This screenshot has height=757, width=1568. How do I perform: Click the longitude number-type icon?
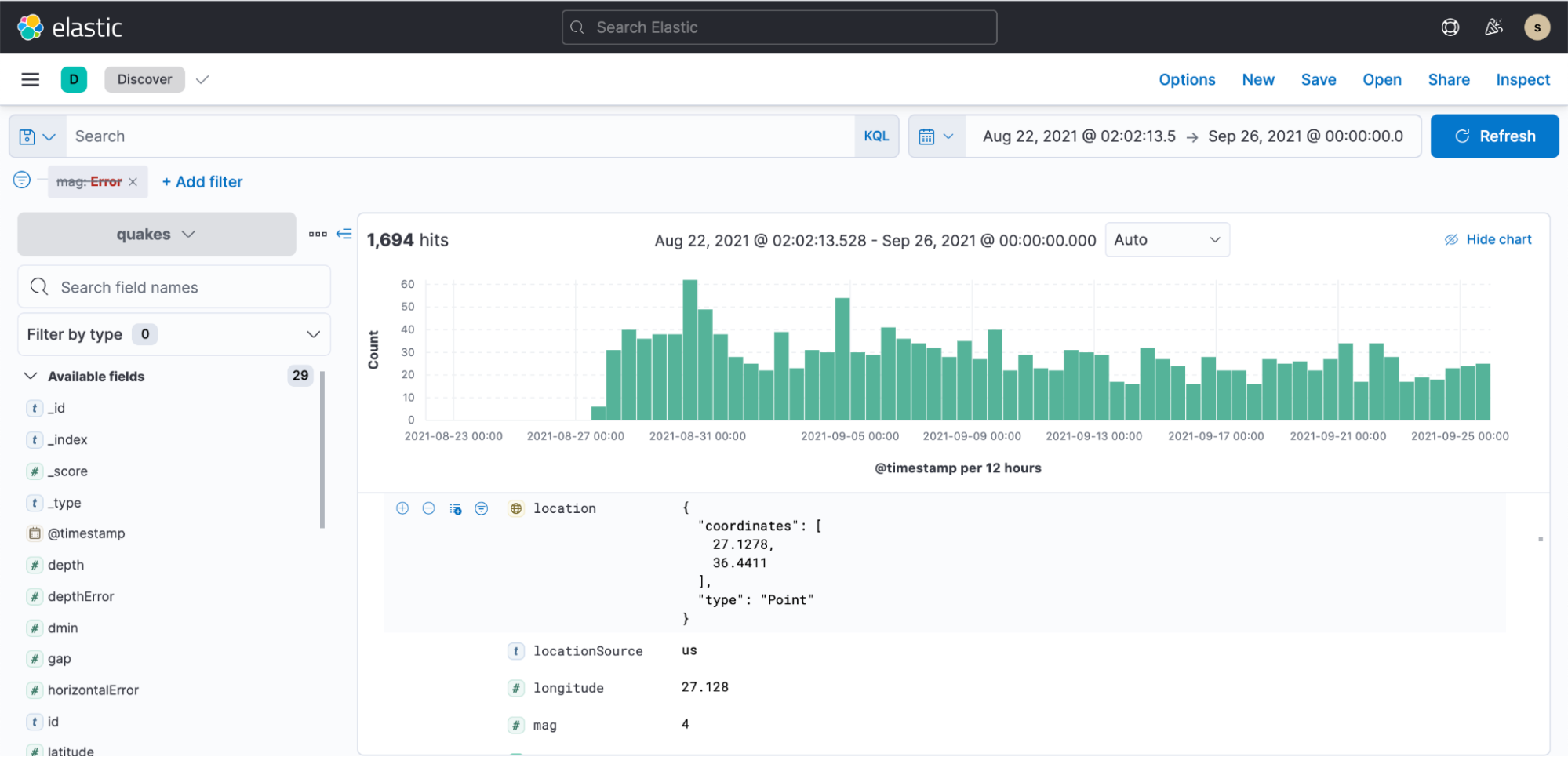516,688
